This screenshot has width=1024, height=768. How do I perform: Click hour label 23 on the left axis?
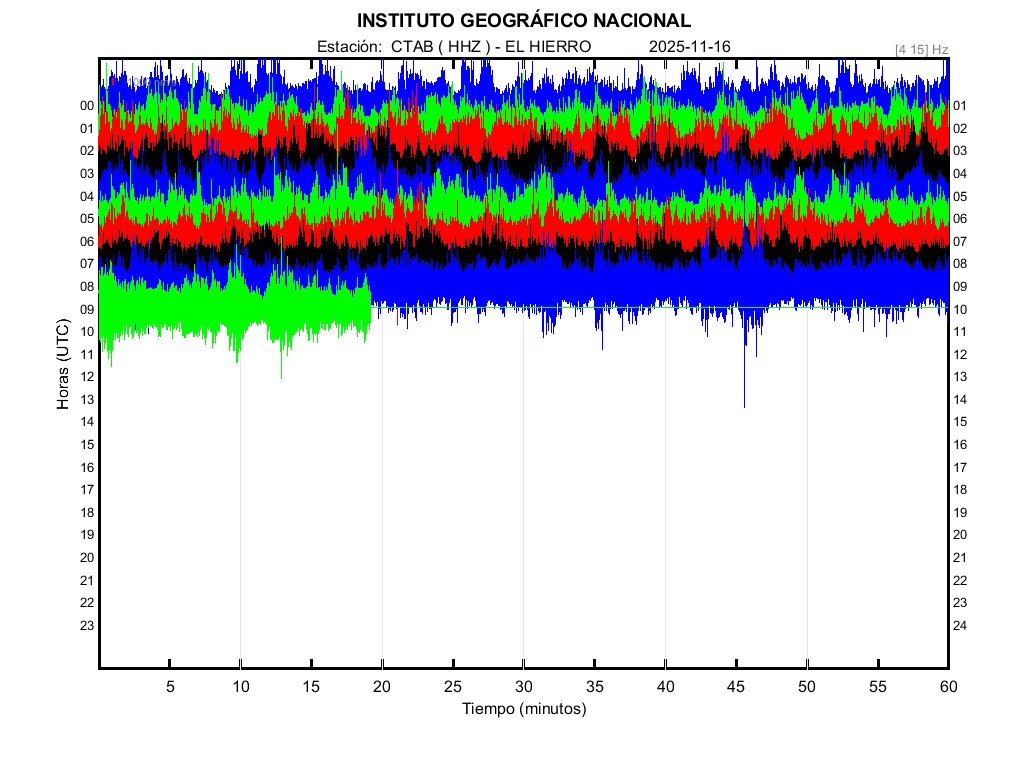tap(87, 626)
